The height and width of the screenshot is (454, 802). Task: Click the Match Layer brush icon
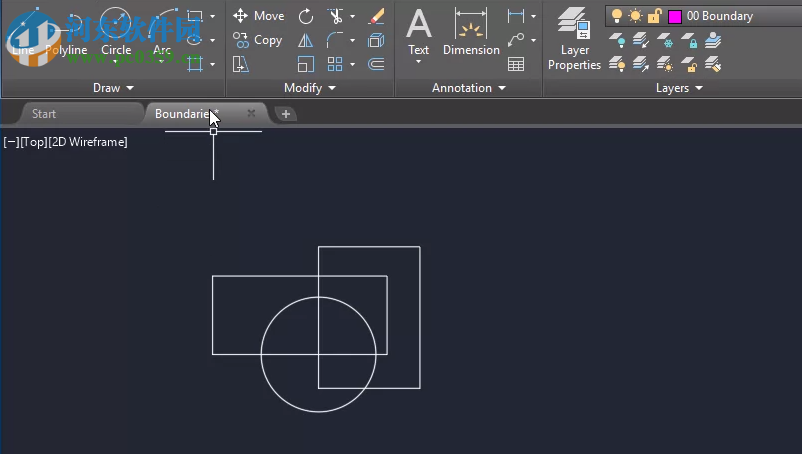[x=712, y=64]
